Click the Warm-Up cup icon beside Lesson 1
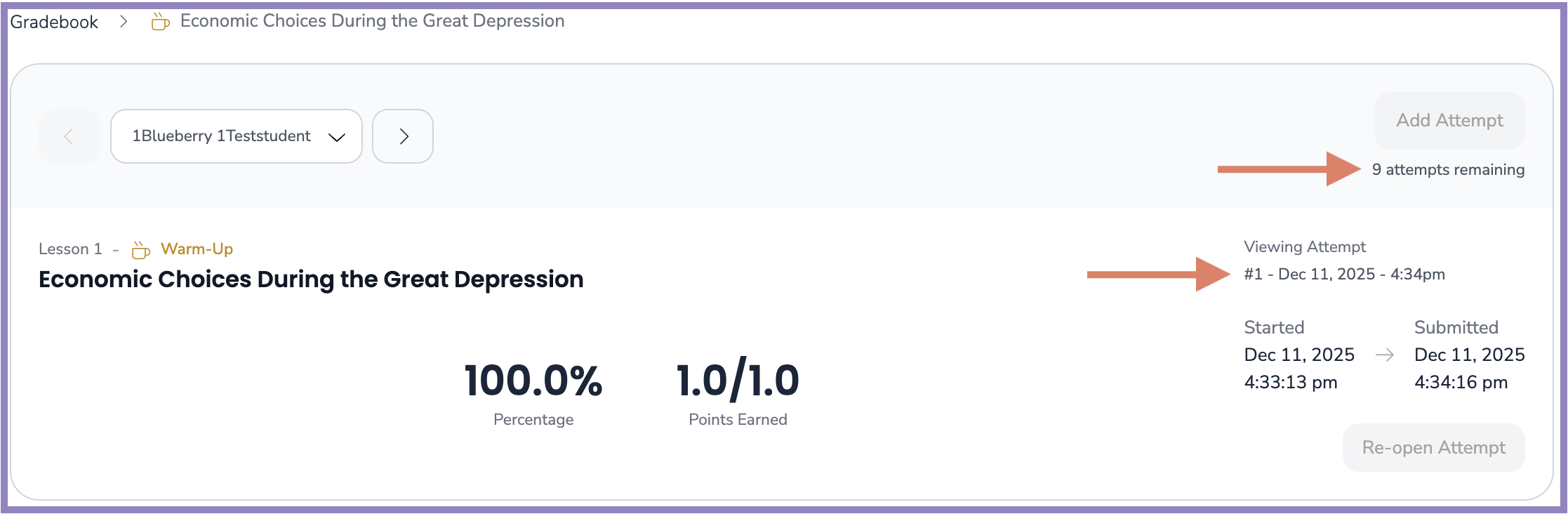 pos(141,250)
